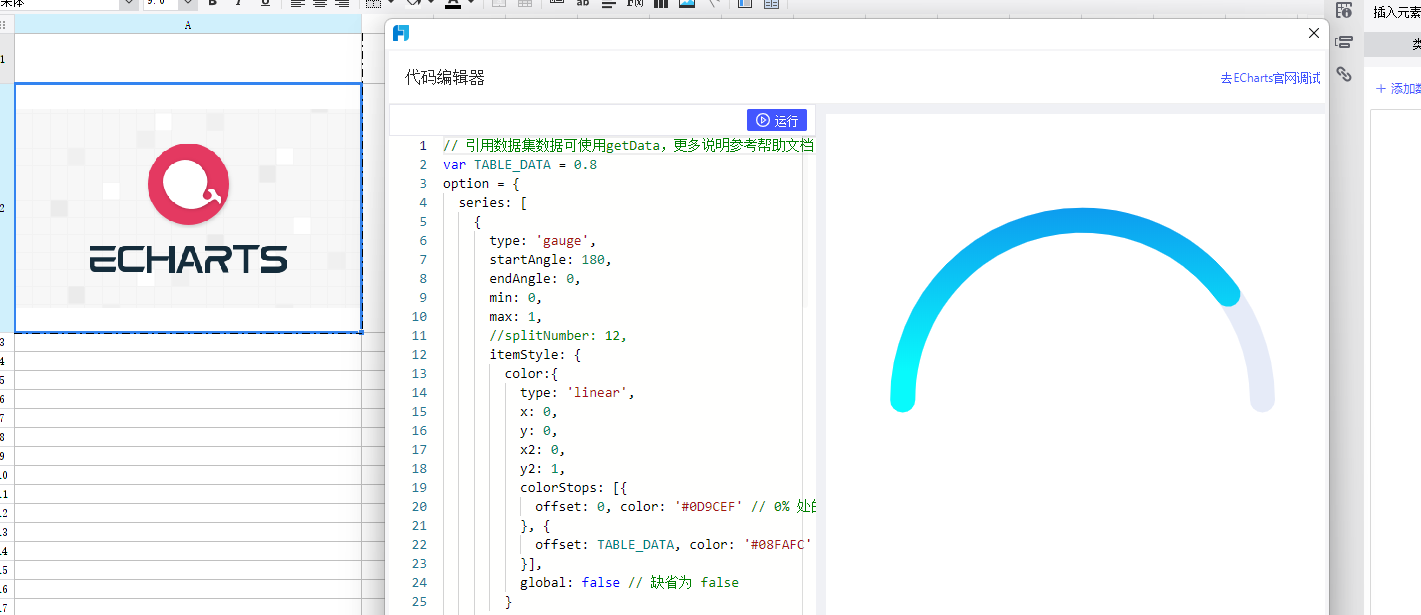Click the code line 'y2: 1,'

tap(543, 468)
